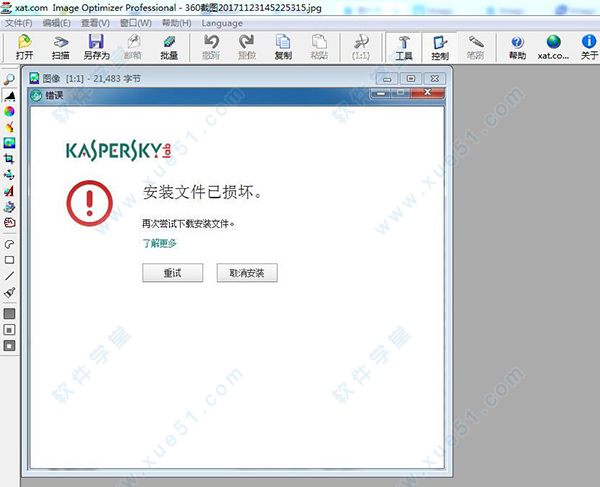The width and height of the screenshot is (600, 487).
Task: Open the 文件(F) menu
Action: (x=18, y=23)
